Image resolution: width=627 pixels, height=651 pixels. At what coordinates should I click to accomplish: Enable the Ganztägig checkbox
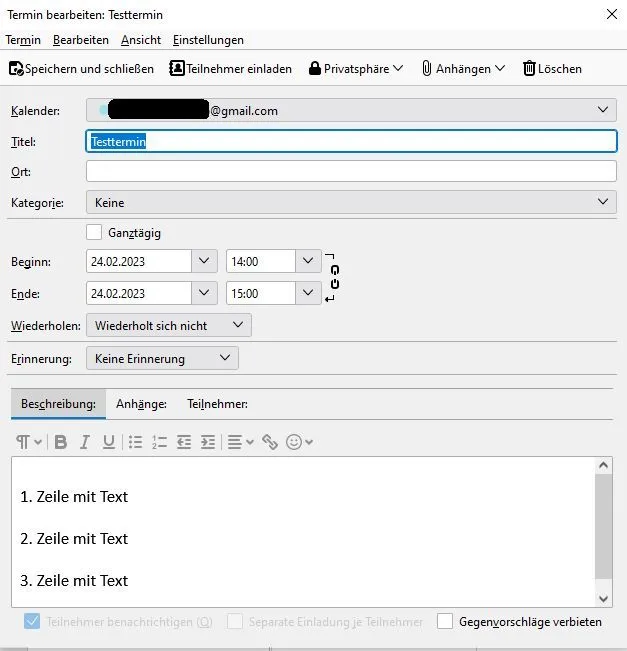click(94, 232)
